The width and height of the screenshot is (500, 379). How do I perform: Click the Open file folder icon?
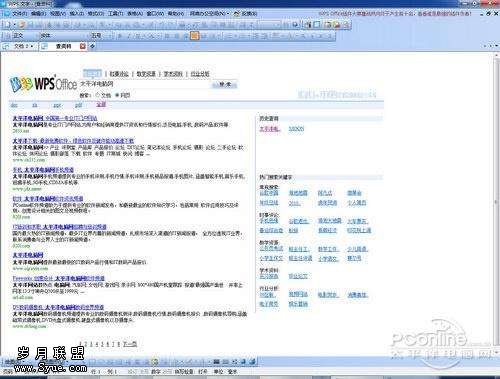(x=22, y=25)
